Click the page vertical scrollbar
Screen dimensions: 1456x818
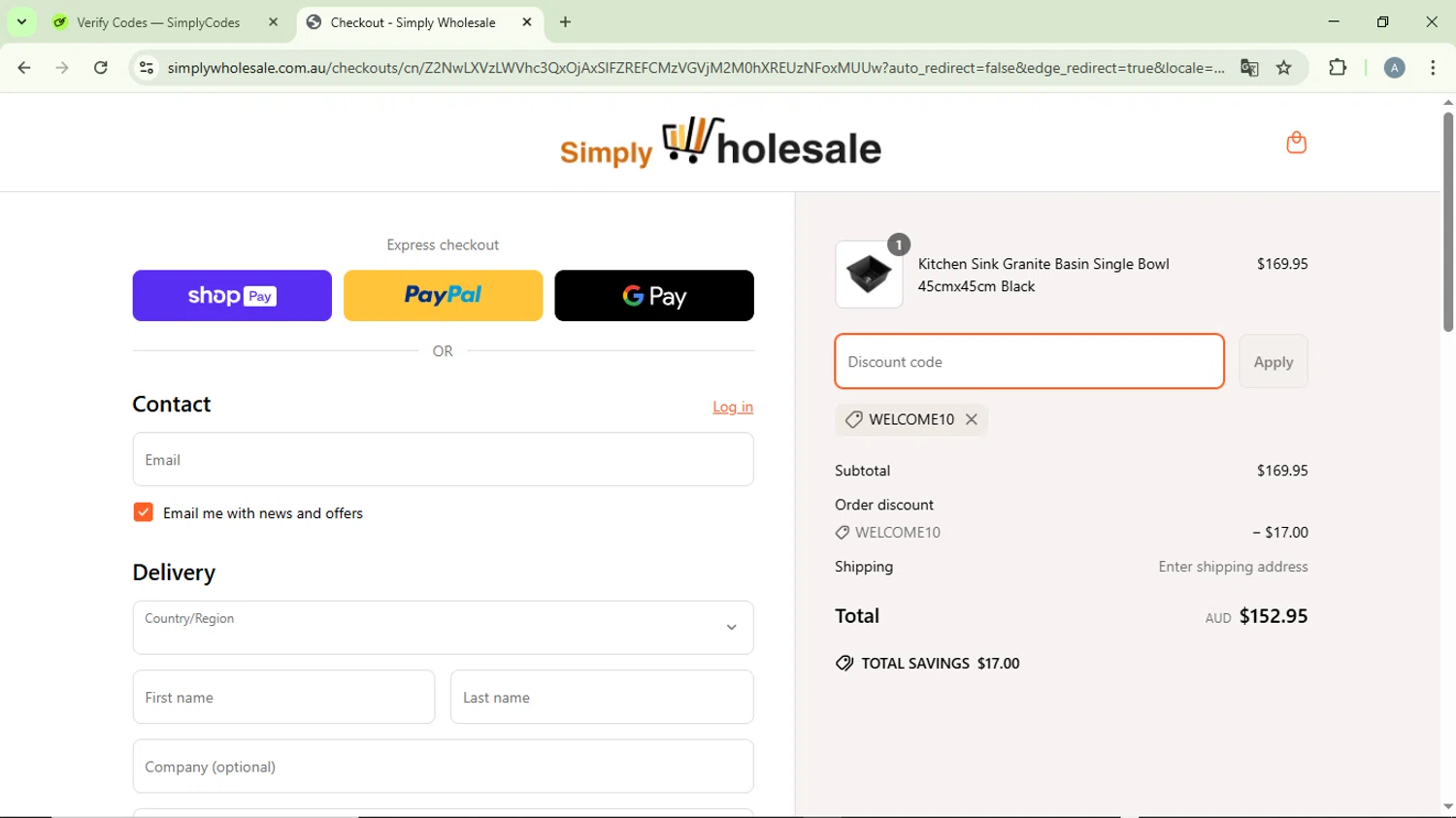pos(1448,222)
